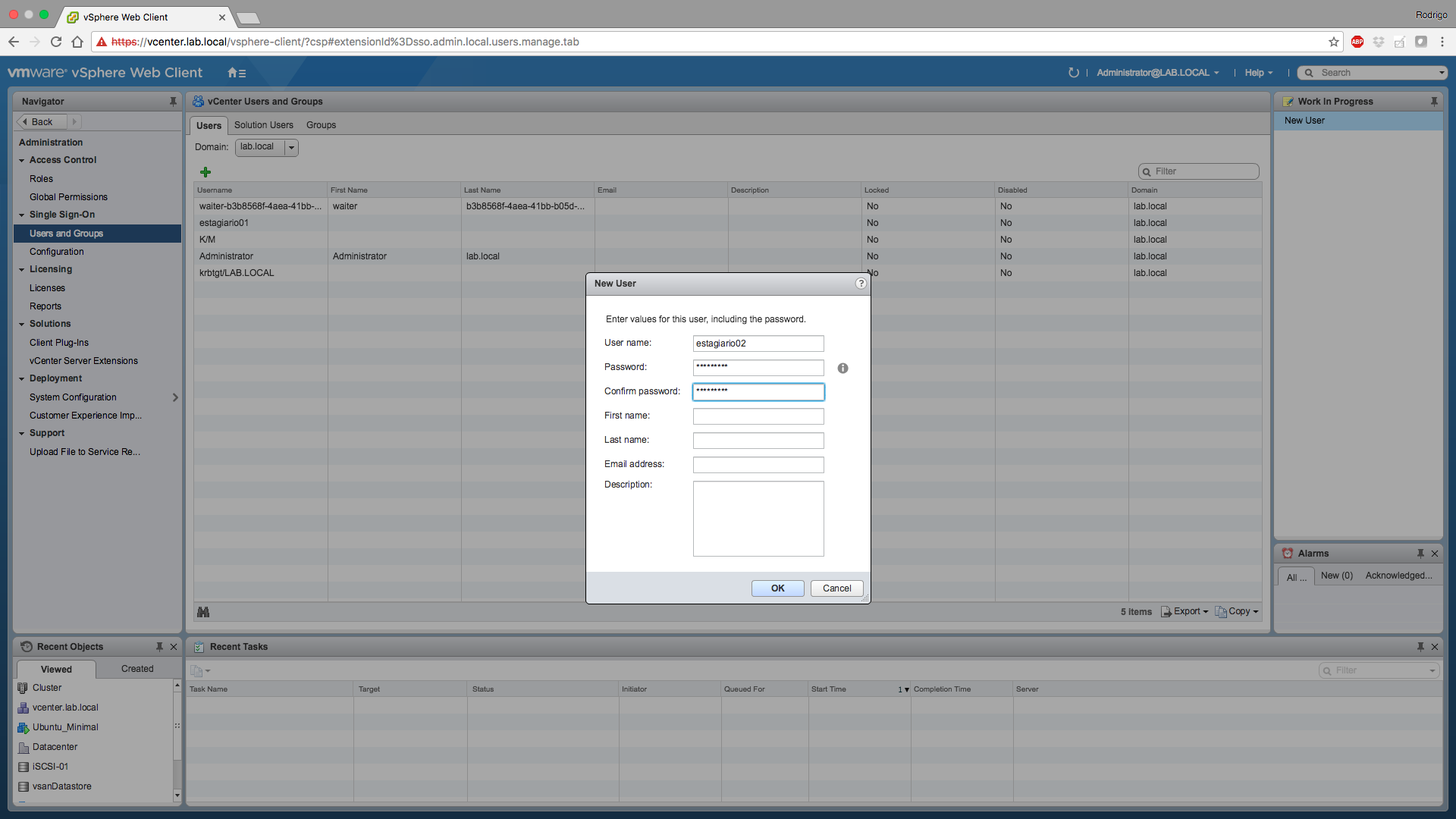
Task: Click Cancel in New User dialog
Action: click(836, 588)
